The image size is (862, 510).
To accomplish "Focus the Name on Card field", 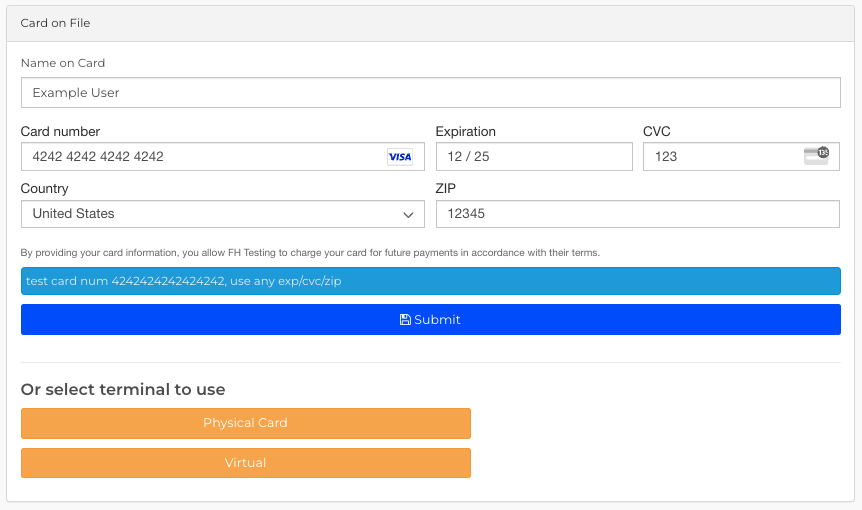I will tap(430, 92).
